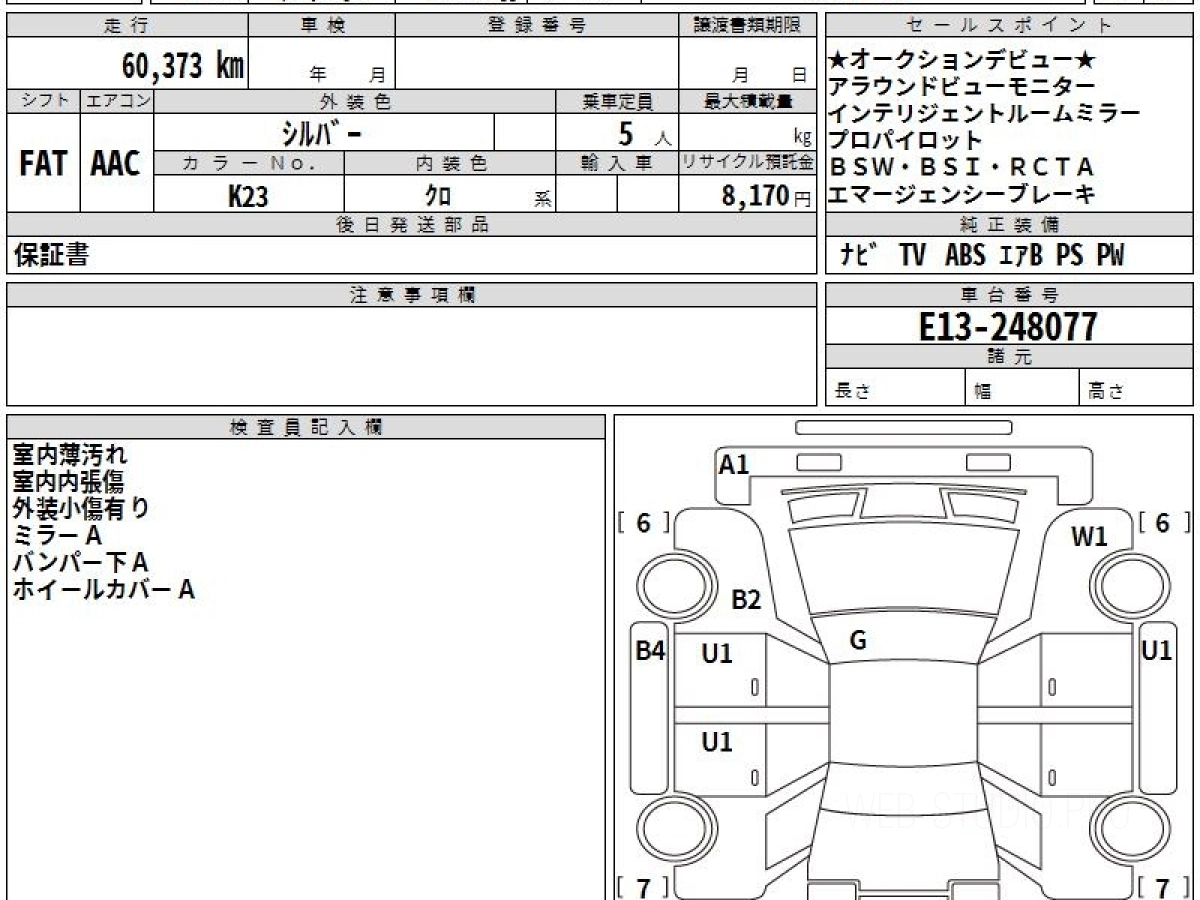
Task: Click the 譲渡書類期限 header
Action: (747, 26)
